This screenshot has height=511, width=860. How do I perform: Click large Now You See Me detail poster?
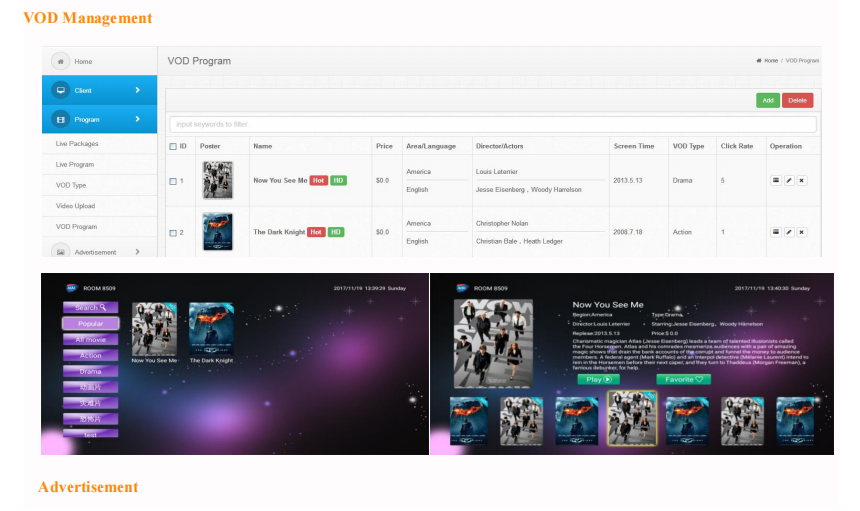click(493, 343)
